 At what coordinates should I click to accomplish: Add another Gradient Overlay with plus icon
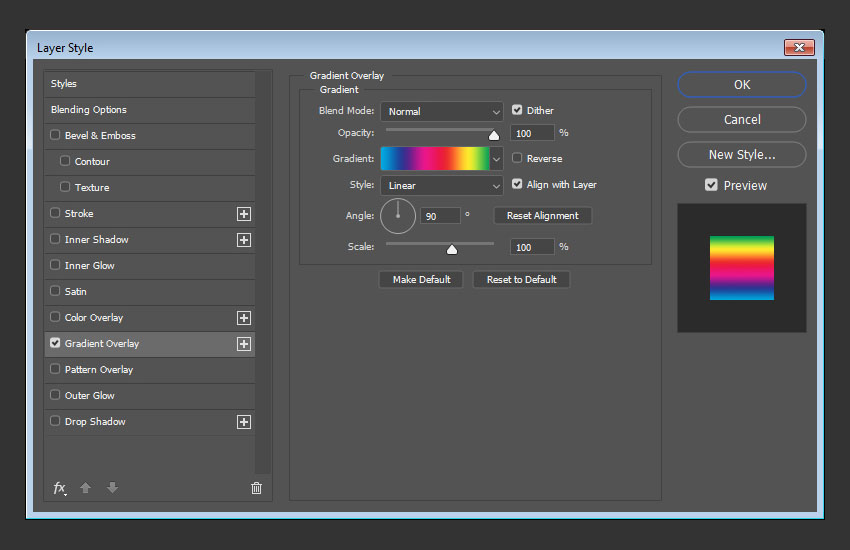pyautogui.click(x=244, y=344)
